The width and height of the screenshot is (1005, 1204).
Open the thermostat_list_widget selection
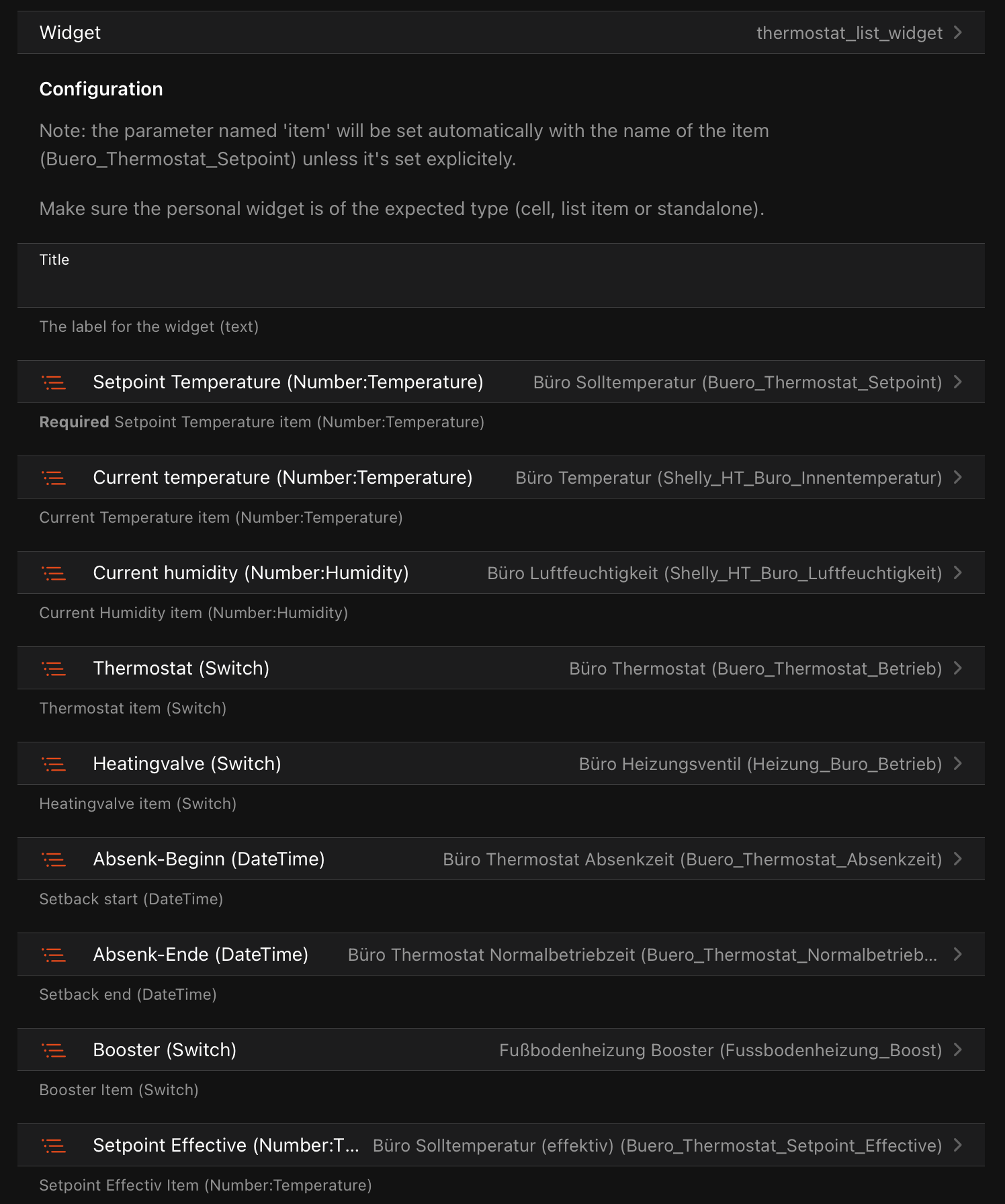coord(849,33)
